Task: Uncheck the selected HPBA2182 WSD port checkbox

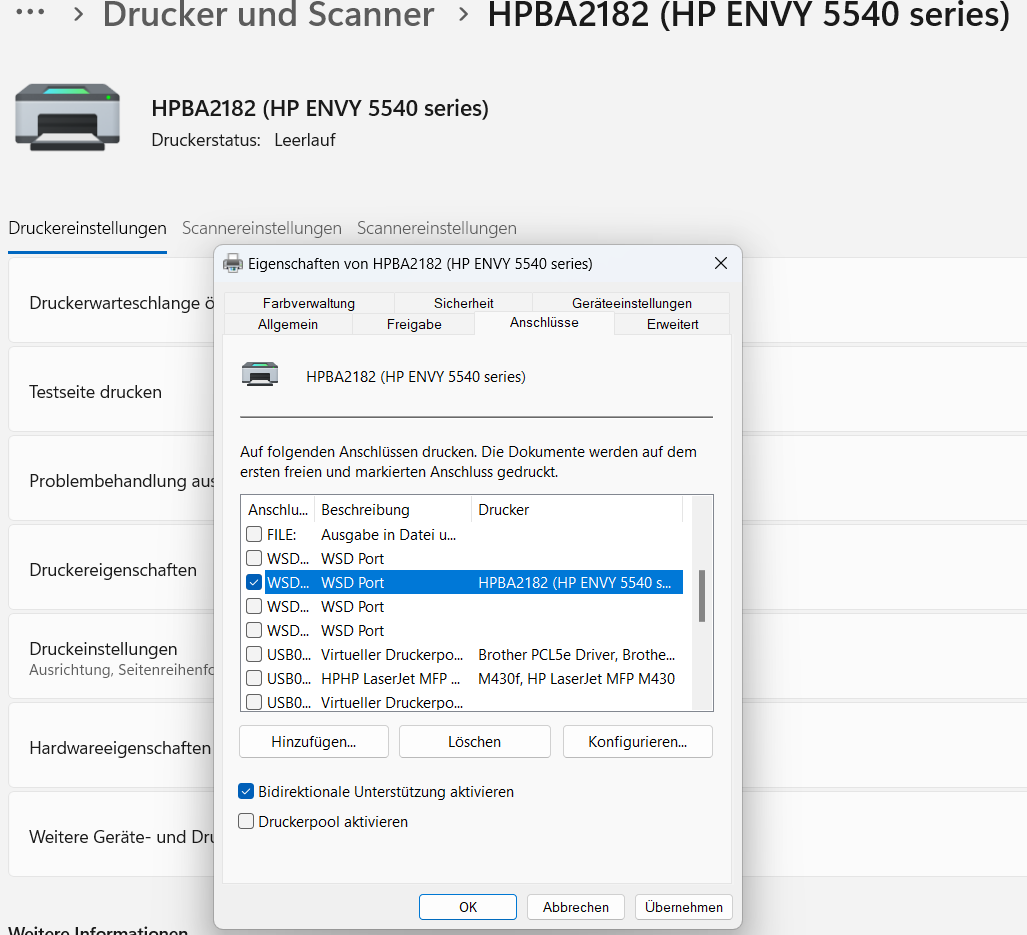Action: click(x=254, y=582)
